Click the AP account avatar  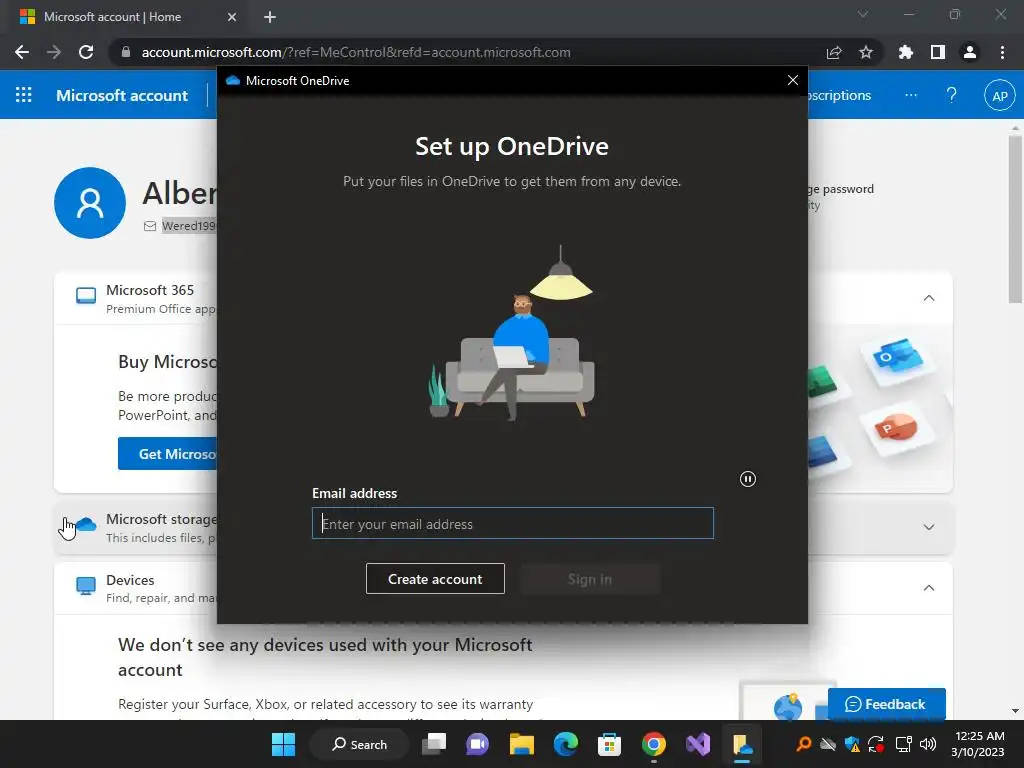[999, 95]
